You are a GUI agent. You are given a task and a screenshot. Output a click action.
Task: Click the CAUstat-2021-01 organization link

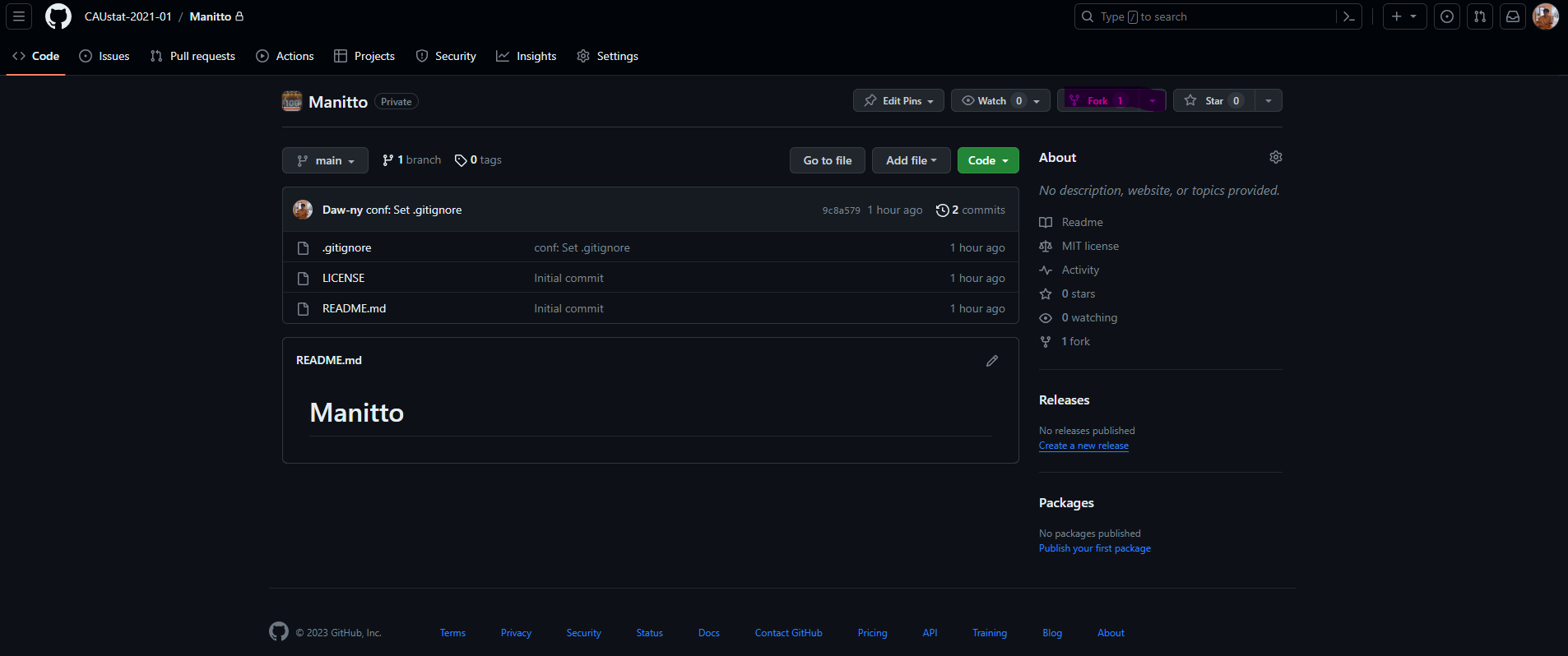coord(128,16)
